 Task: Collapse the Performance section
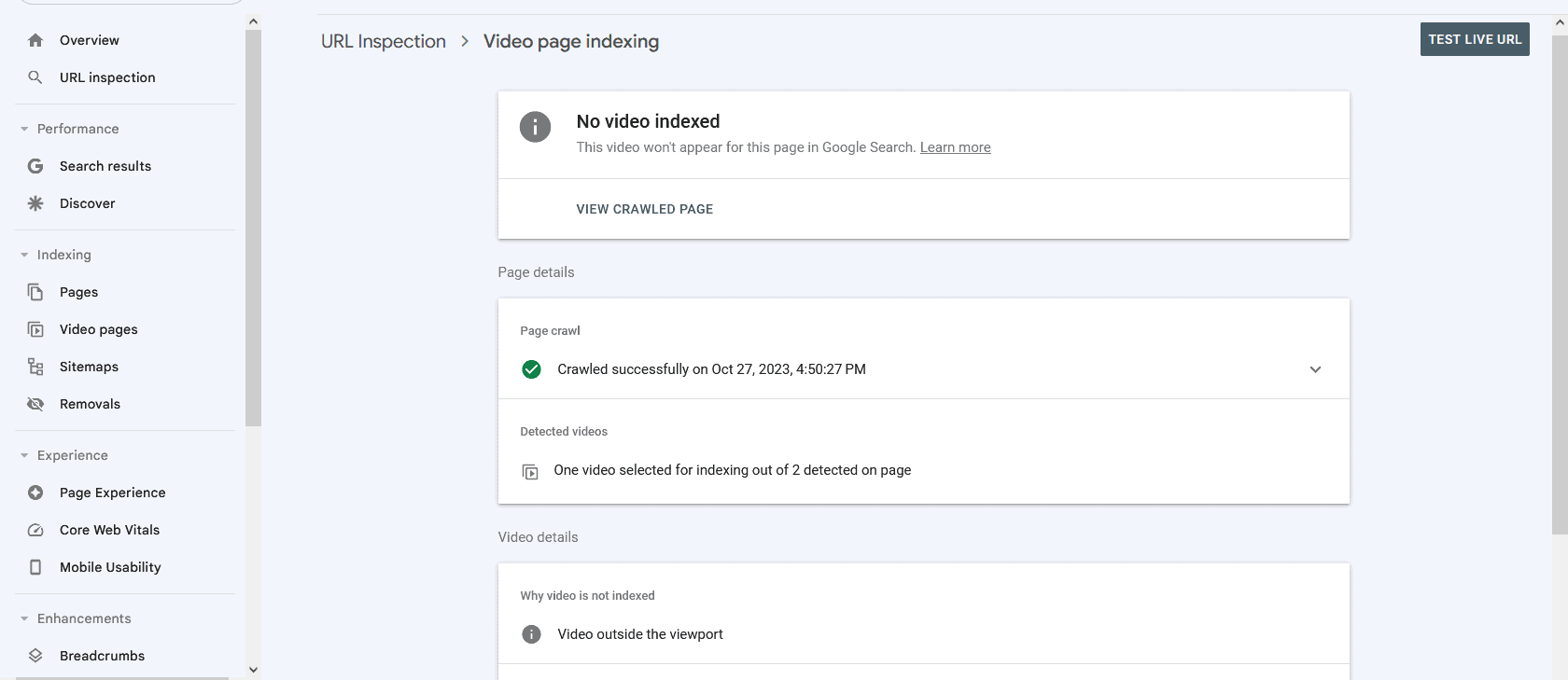tap(24, 129)
